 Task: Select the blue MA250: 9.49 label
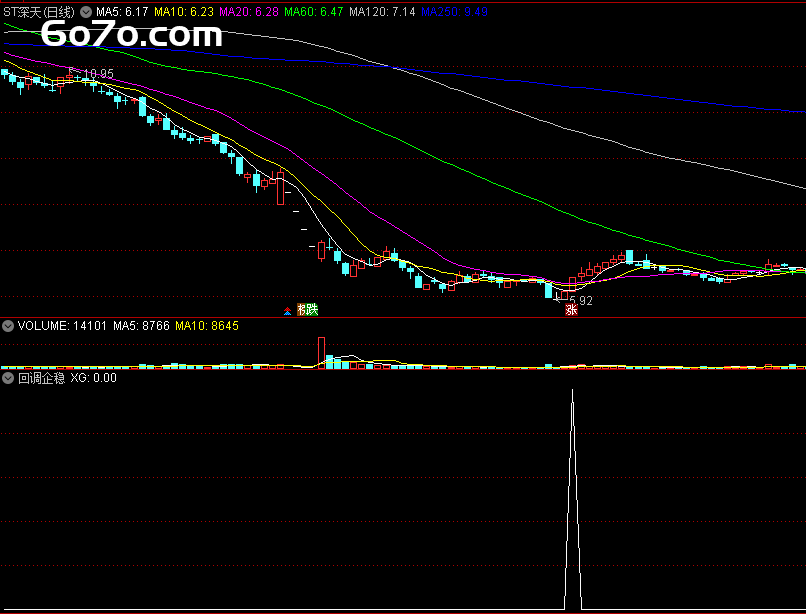click(454, 12)
